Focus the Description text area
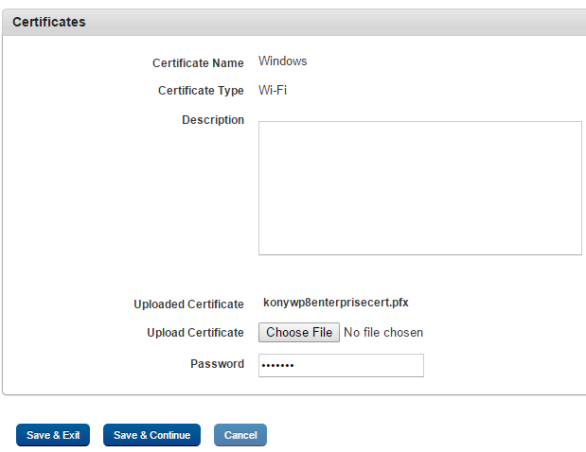 tap(420, 188)
